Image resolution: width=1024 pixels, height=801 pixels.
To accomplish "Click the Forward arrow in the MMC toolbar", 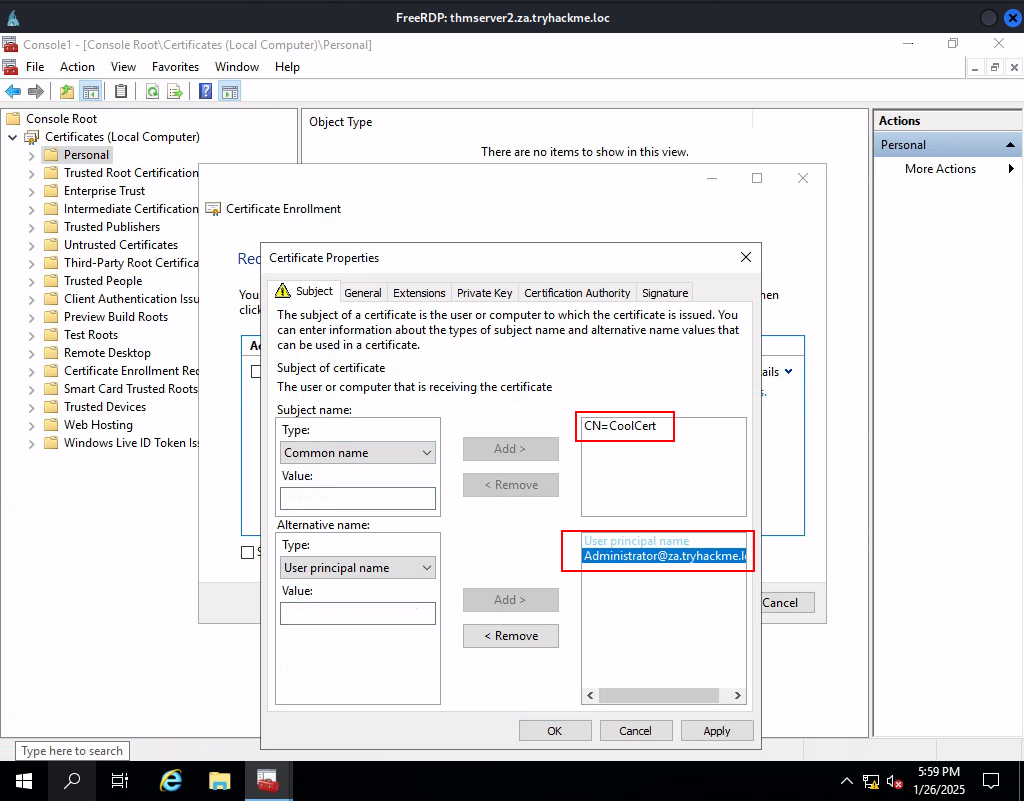I will pos(36,91).
